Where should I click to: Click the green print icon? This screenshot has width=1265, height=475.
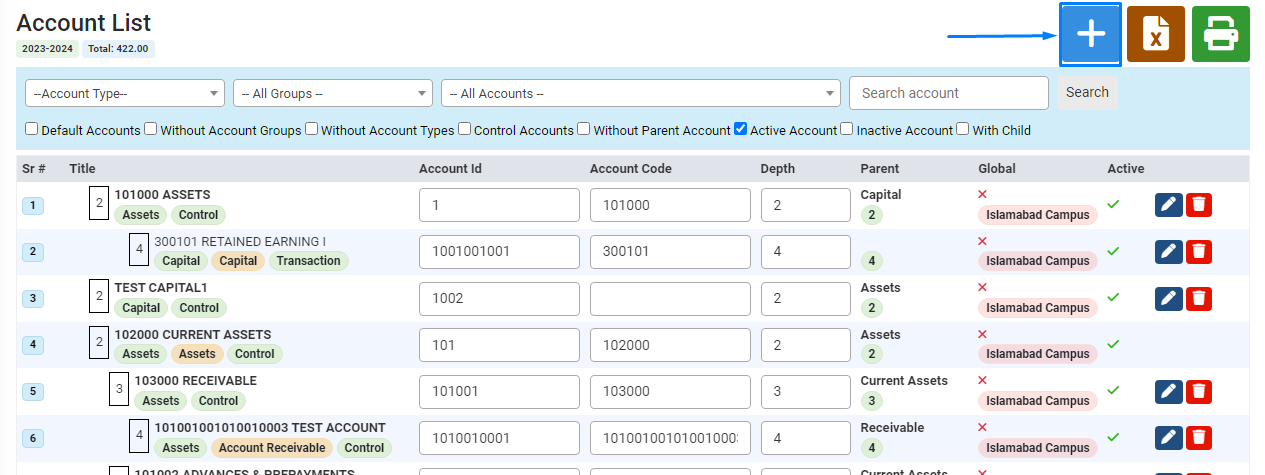click(1220, 35)
